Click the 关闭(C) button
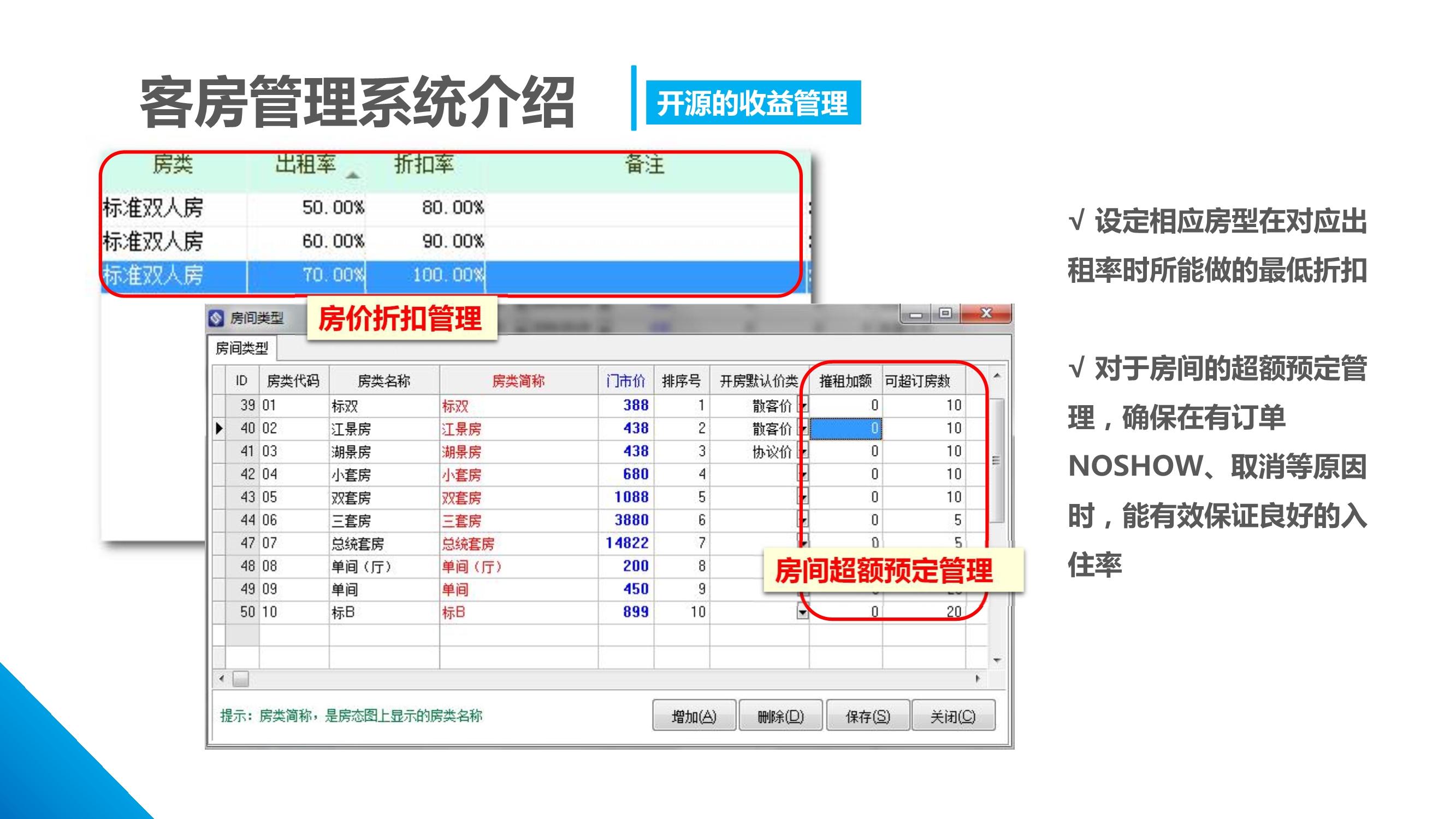Viewport: 1456px width, 819px height. [x=953, y=716]
